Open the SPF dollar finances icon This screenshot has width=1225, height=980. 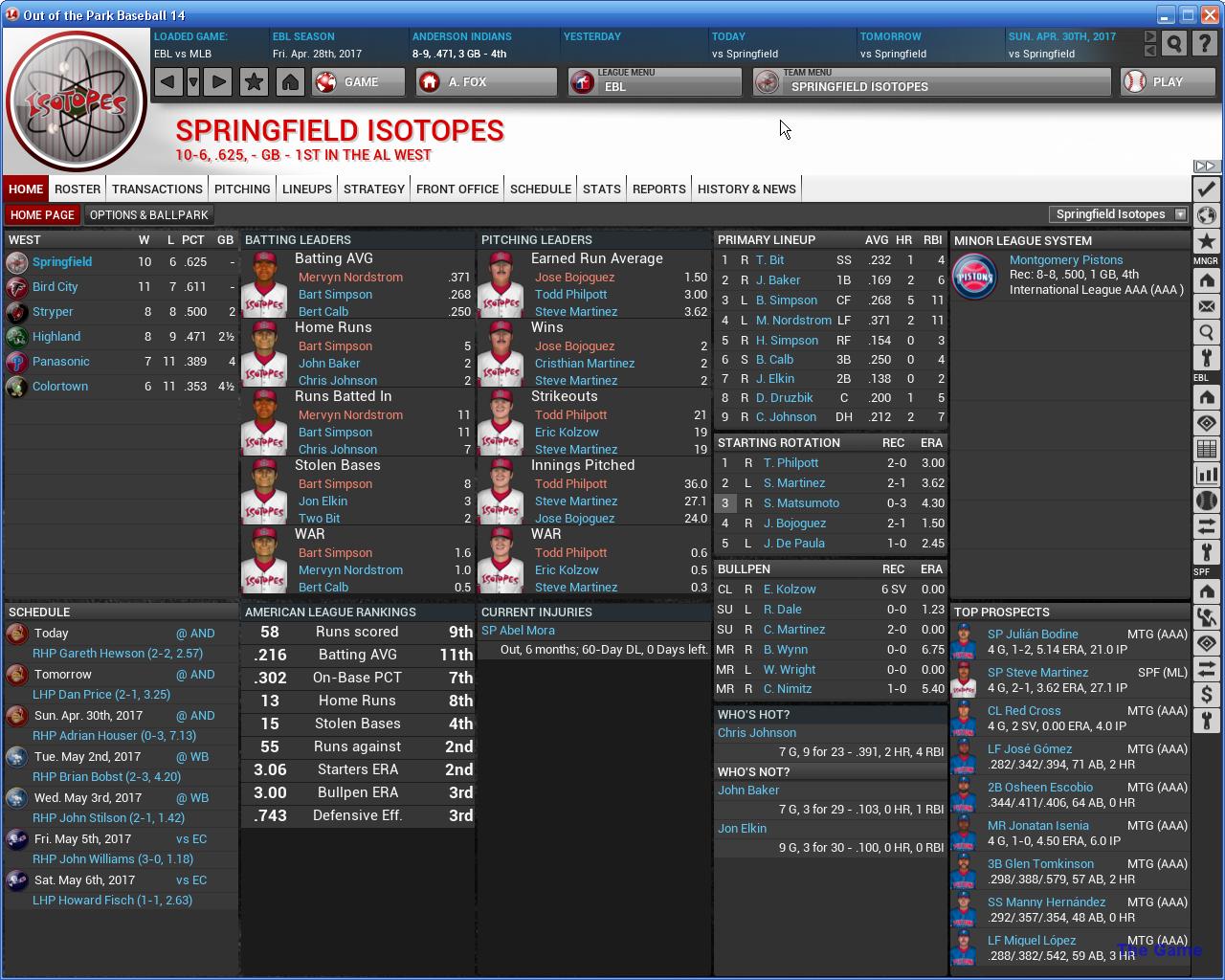click(1206, 695)
